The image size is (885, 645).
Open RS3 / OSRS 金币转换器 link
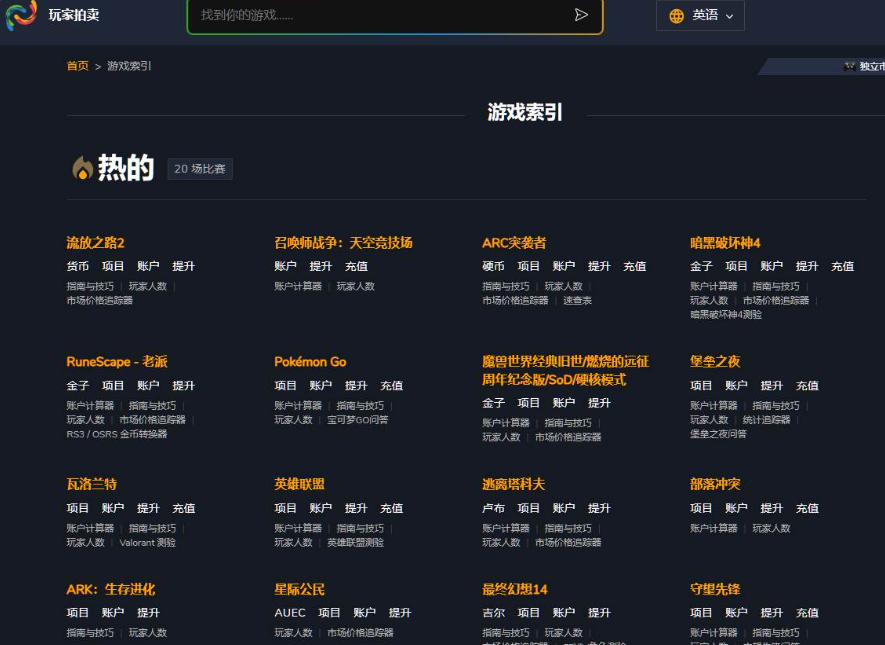[x=117, y=435]
